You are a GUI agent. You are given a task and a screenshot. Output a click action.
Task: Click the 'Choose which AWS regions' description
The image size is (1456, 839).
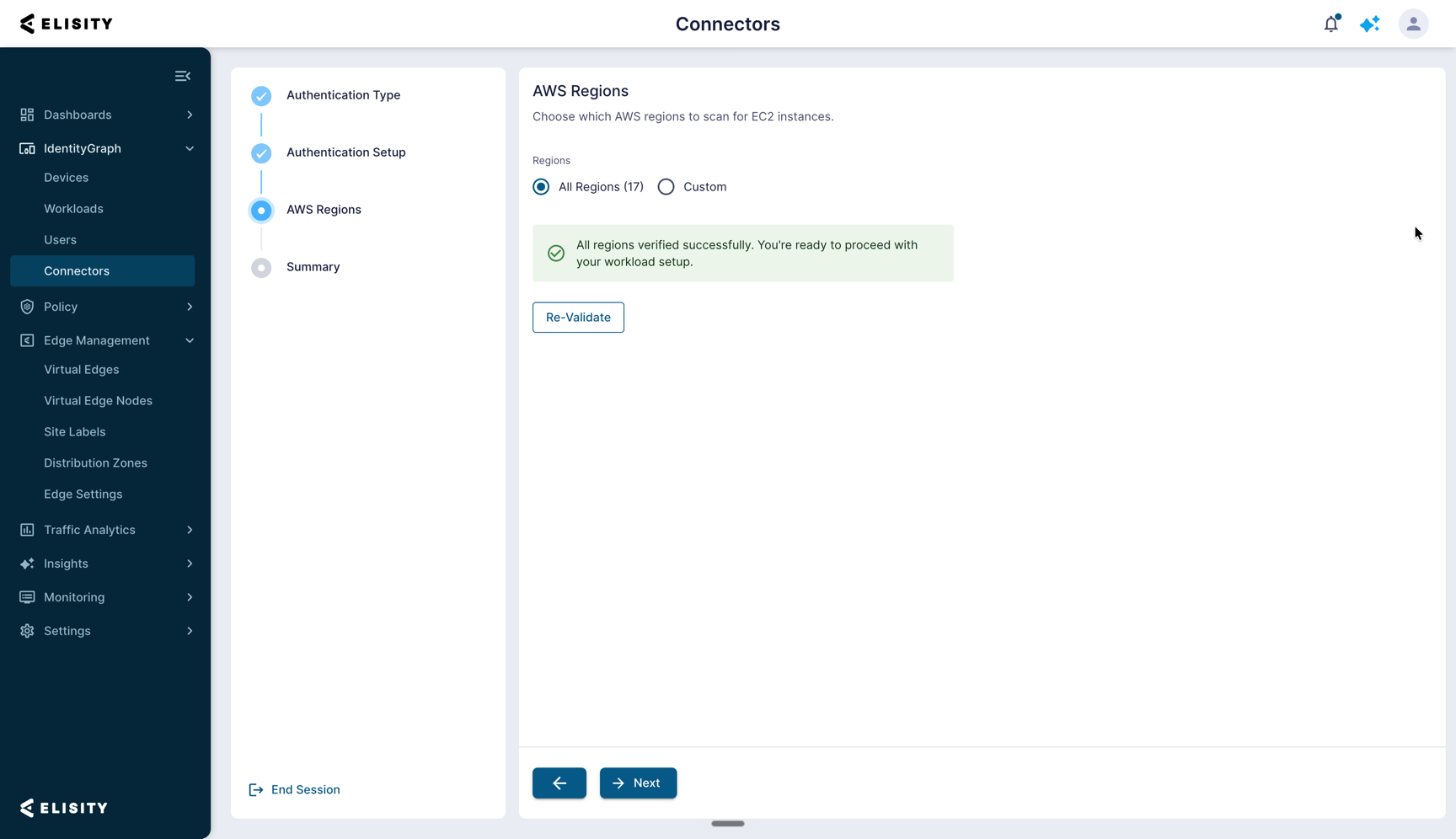(x=682, y=116)
